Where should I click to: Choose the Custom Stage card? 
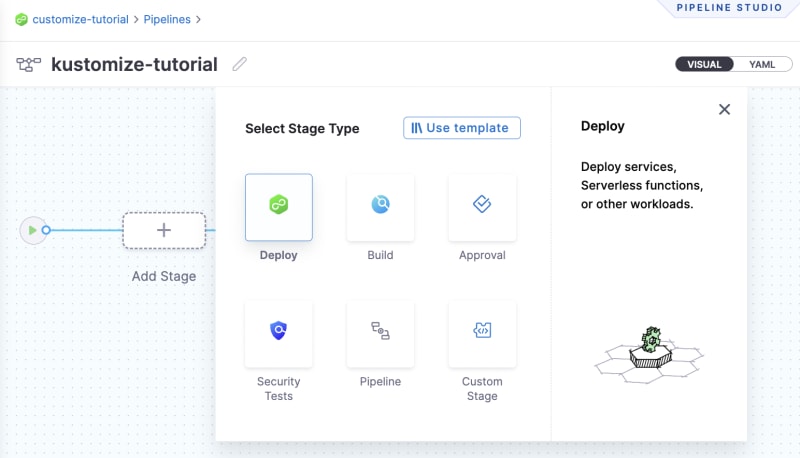point(482,334)
